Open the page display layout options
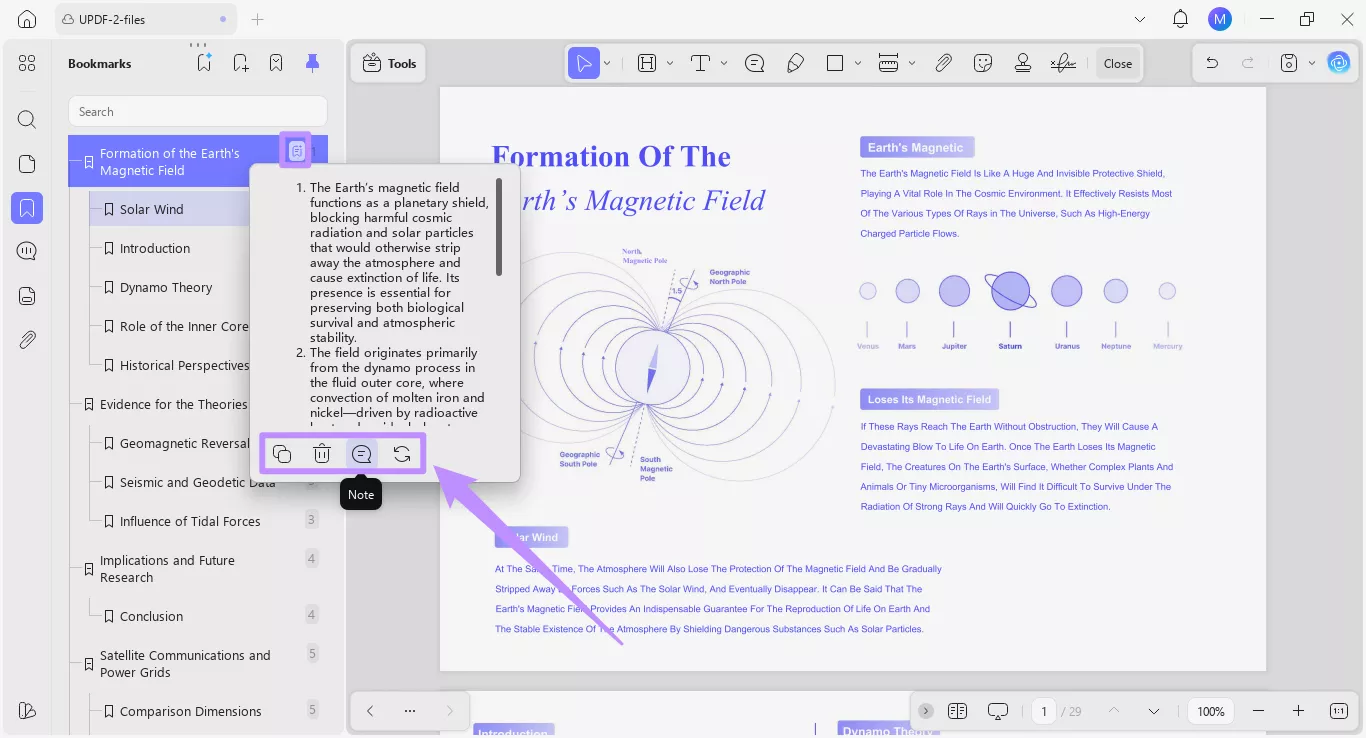Viewport: 1366px width, 738px height. [x=957, y=711]
